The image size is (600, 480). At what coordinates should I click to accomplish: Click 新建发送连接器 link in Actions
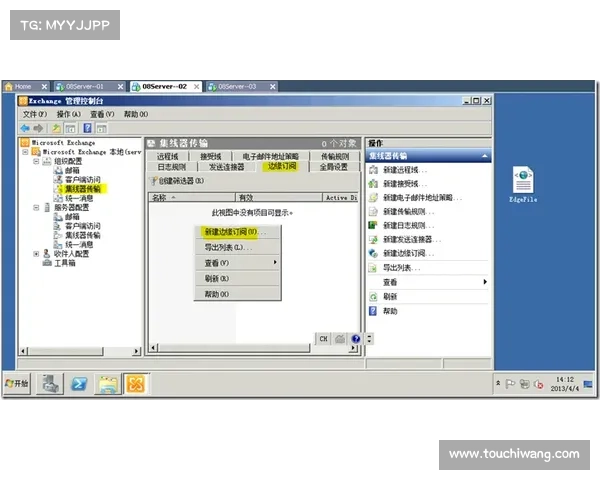pyautogui.click(x=412, y=240)
